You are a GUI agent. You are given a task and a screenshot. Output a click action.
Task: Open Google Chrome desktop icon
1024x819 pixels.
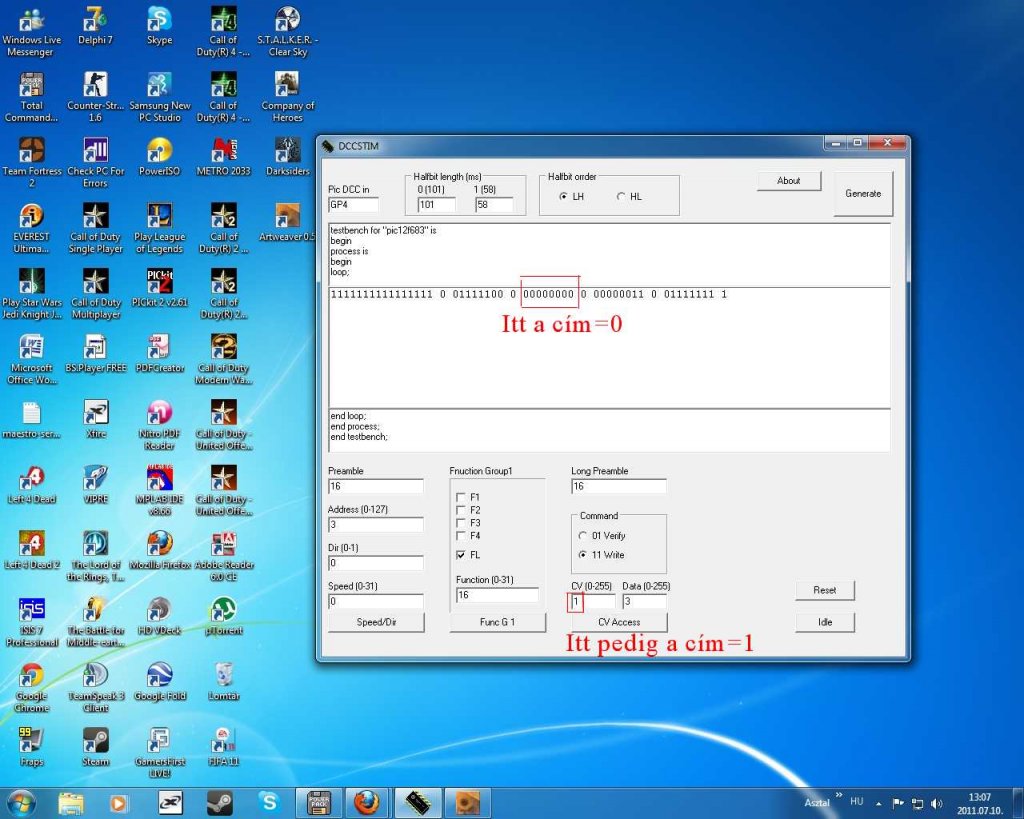[x=31, y=688]
